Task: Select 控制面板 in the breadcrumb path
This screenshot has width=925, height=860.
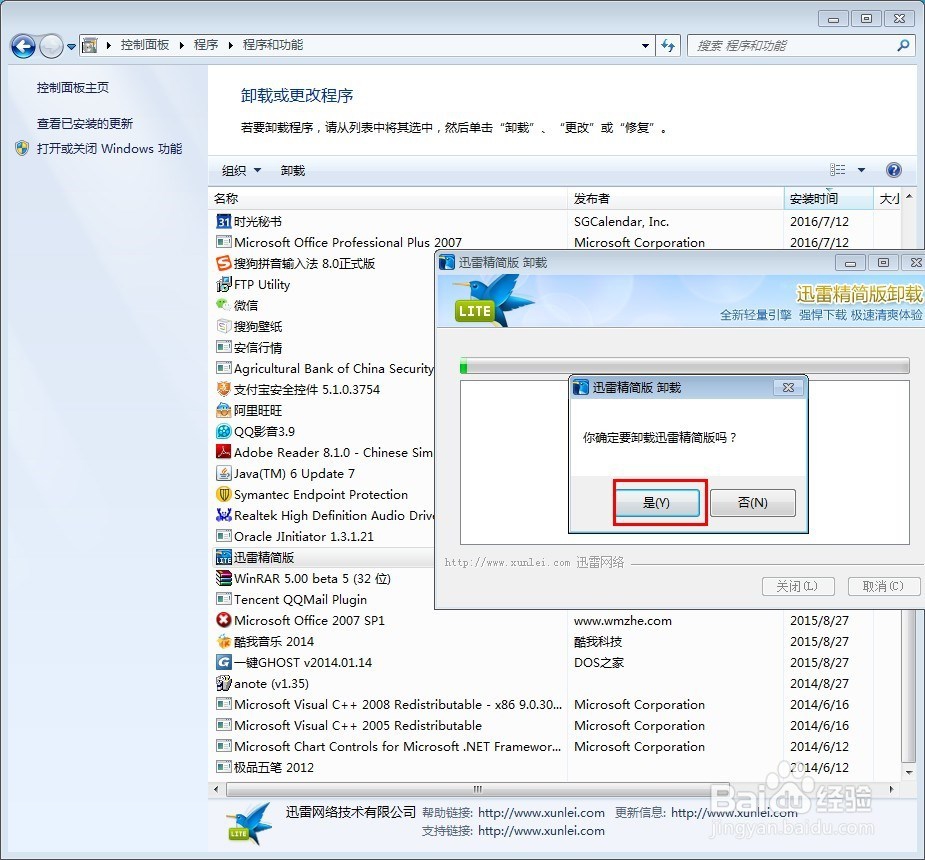Action: (x=145, y=45)
